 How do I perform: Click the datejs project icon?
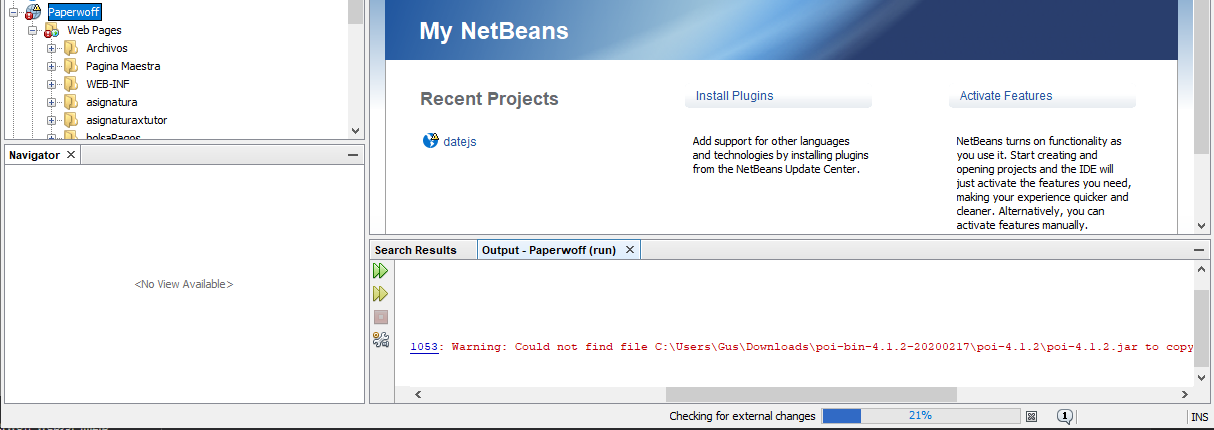pos(431,141)
